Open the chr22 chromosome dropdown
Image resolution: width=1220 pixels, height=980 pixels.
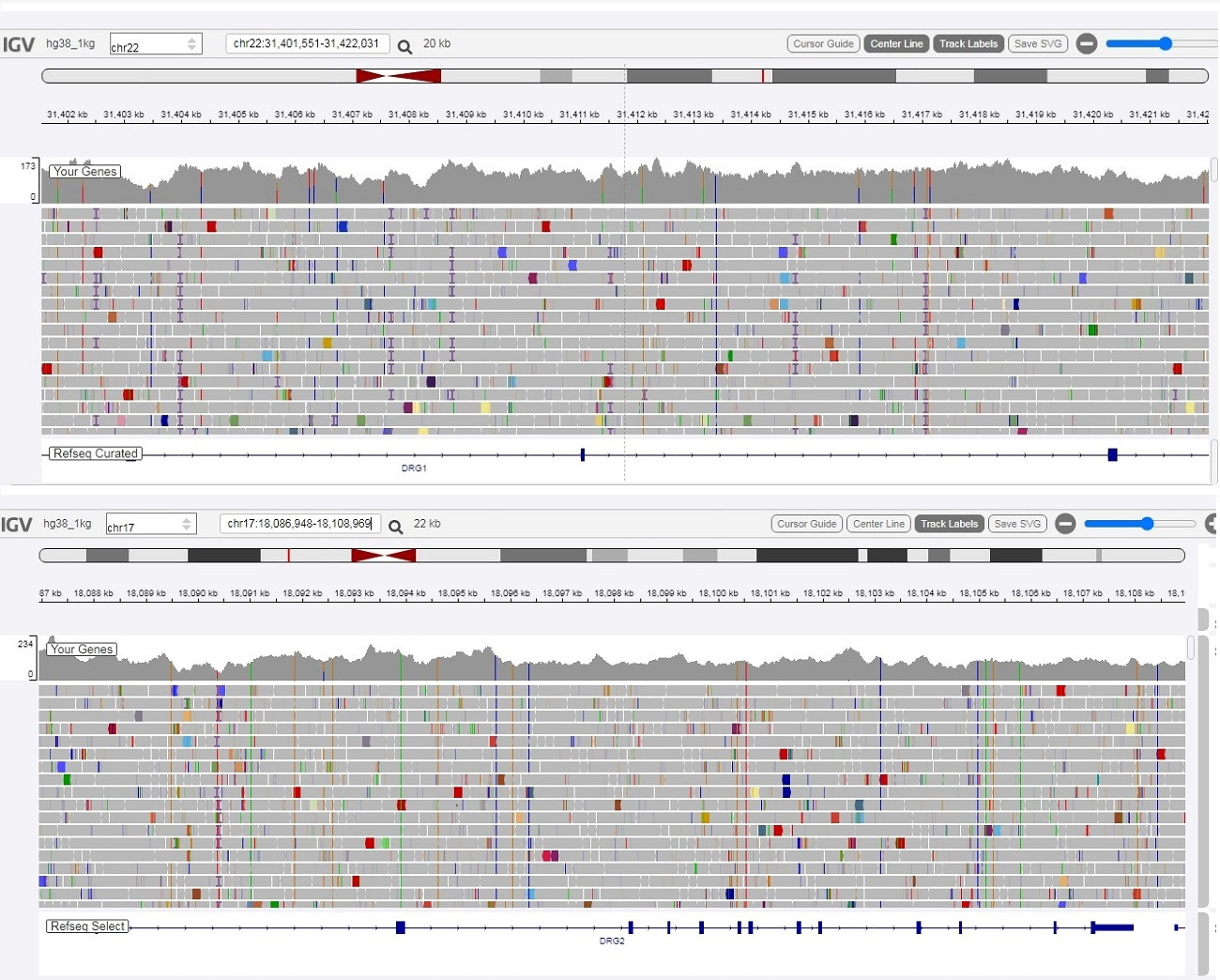pyautogui.click(x=156, y=44)
